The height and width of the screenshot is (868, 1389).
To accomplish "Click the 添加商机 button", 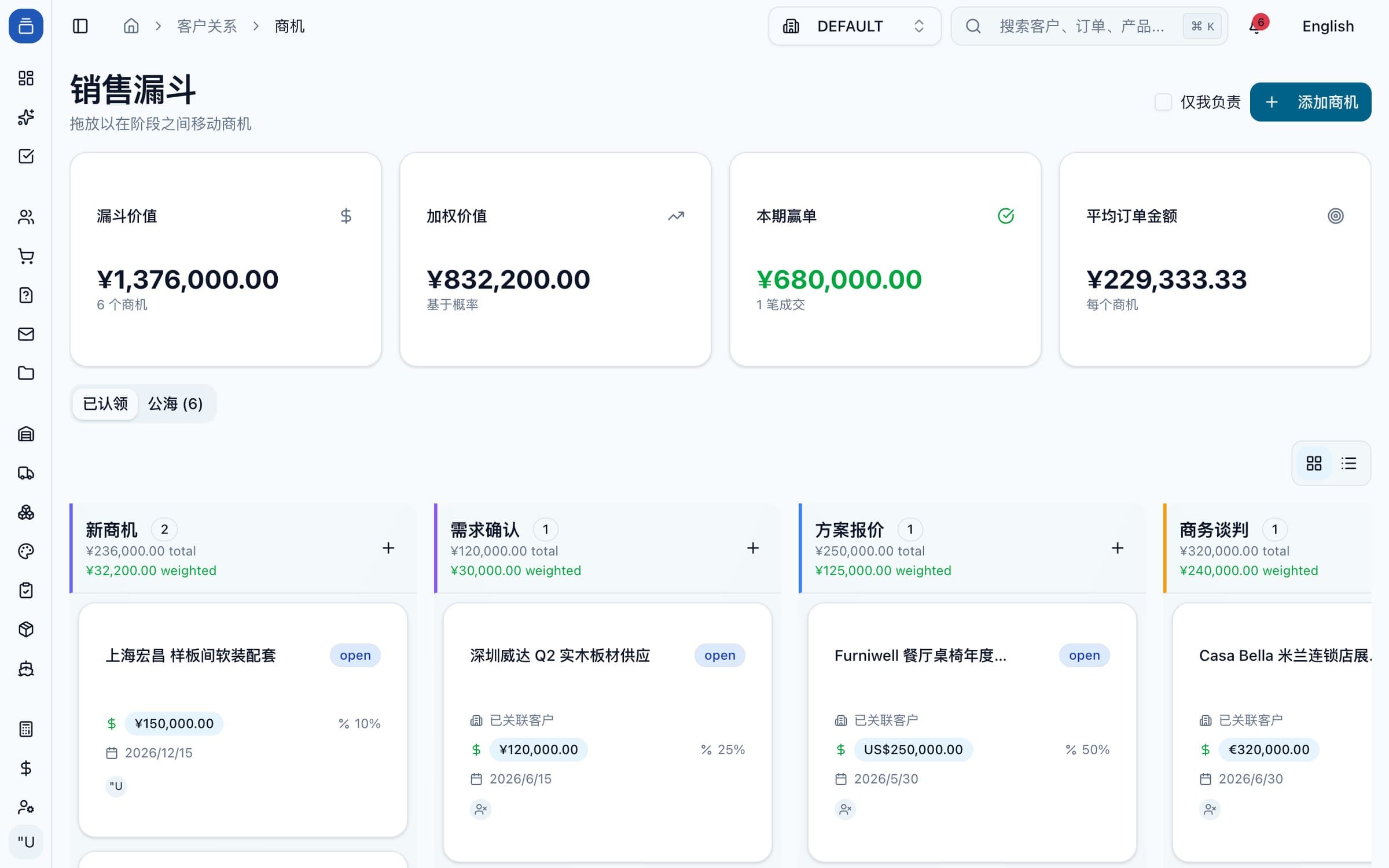I will click(x=1310, y=102).
